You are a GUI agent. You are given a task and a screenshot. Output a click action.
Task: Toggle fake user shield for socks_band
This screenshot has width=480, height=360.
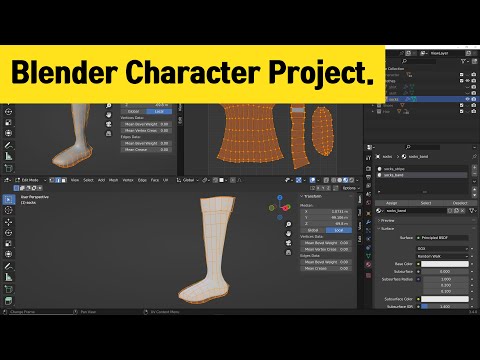pos(450,211)
